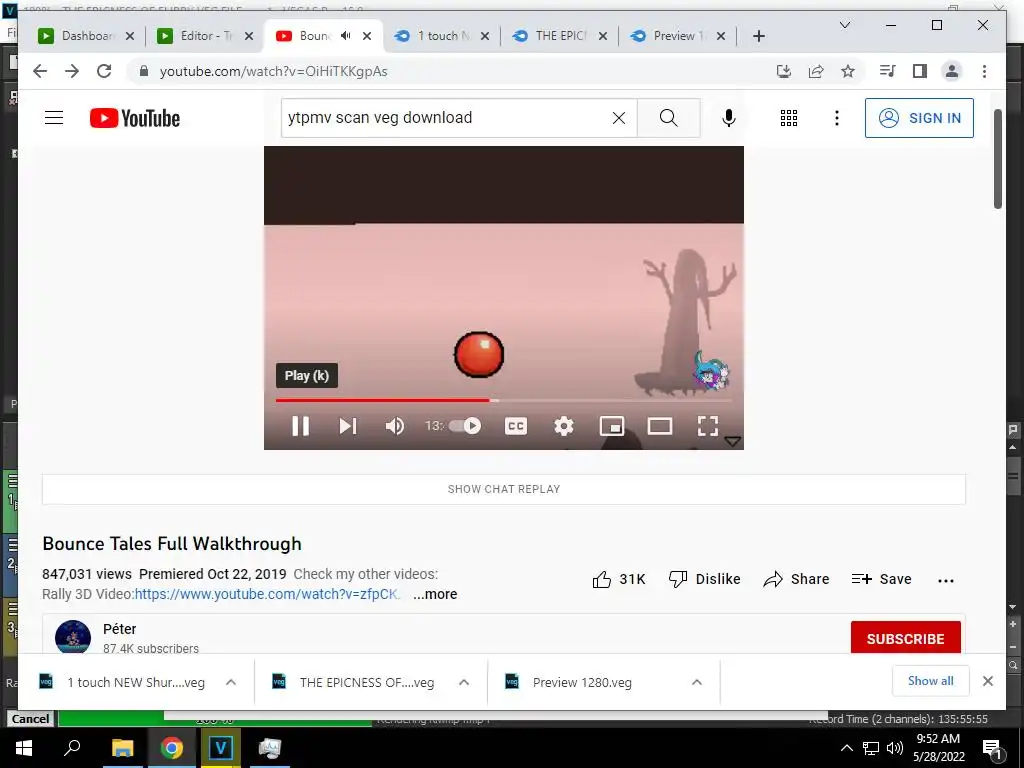Share the Bounce Tales video

(796, 579)
